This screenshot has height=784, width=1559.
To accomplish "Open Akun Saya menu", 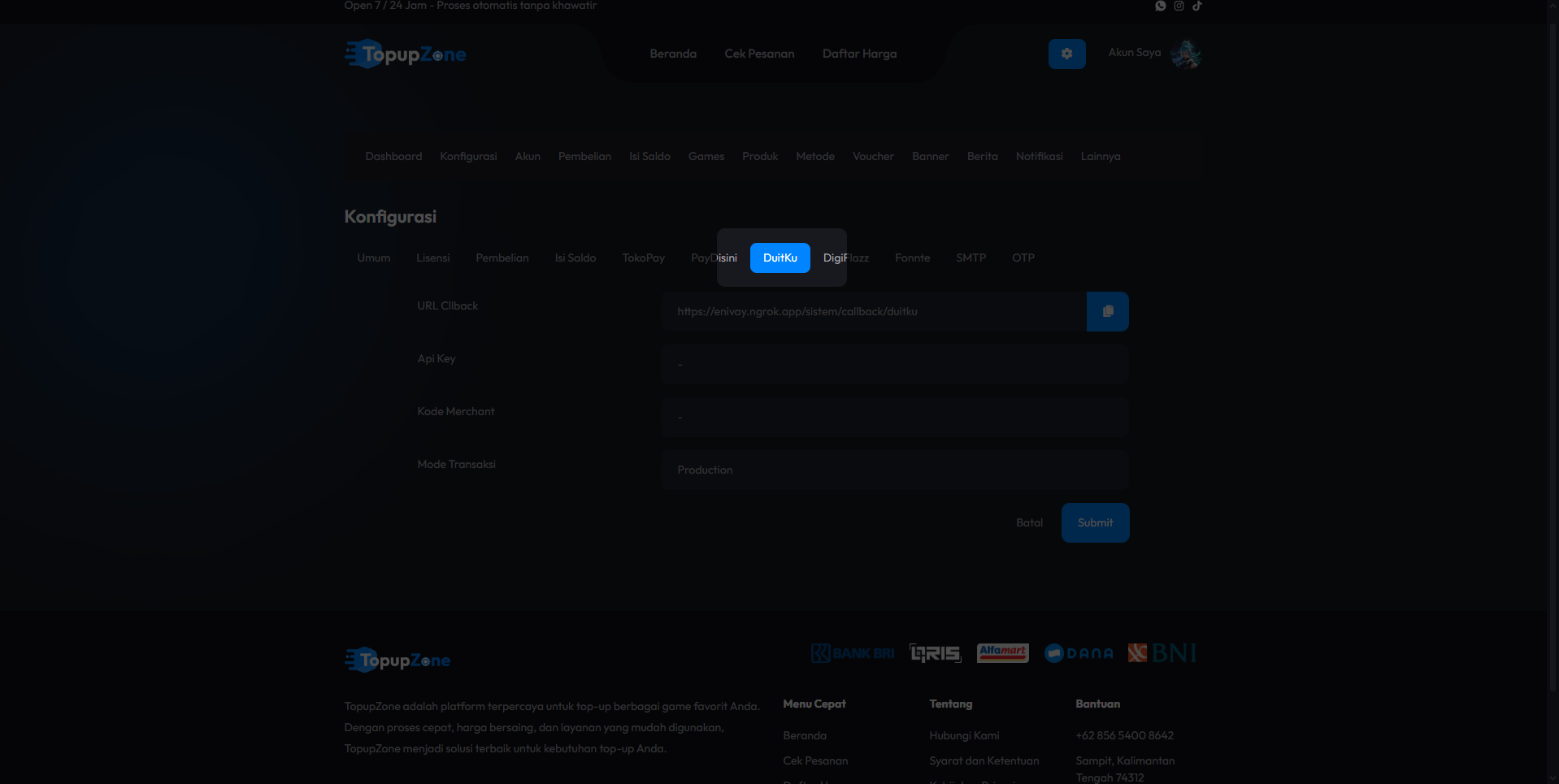I will coord(1135,52).
